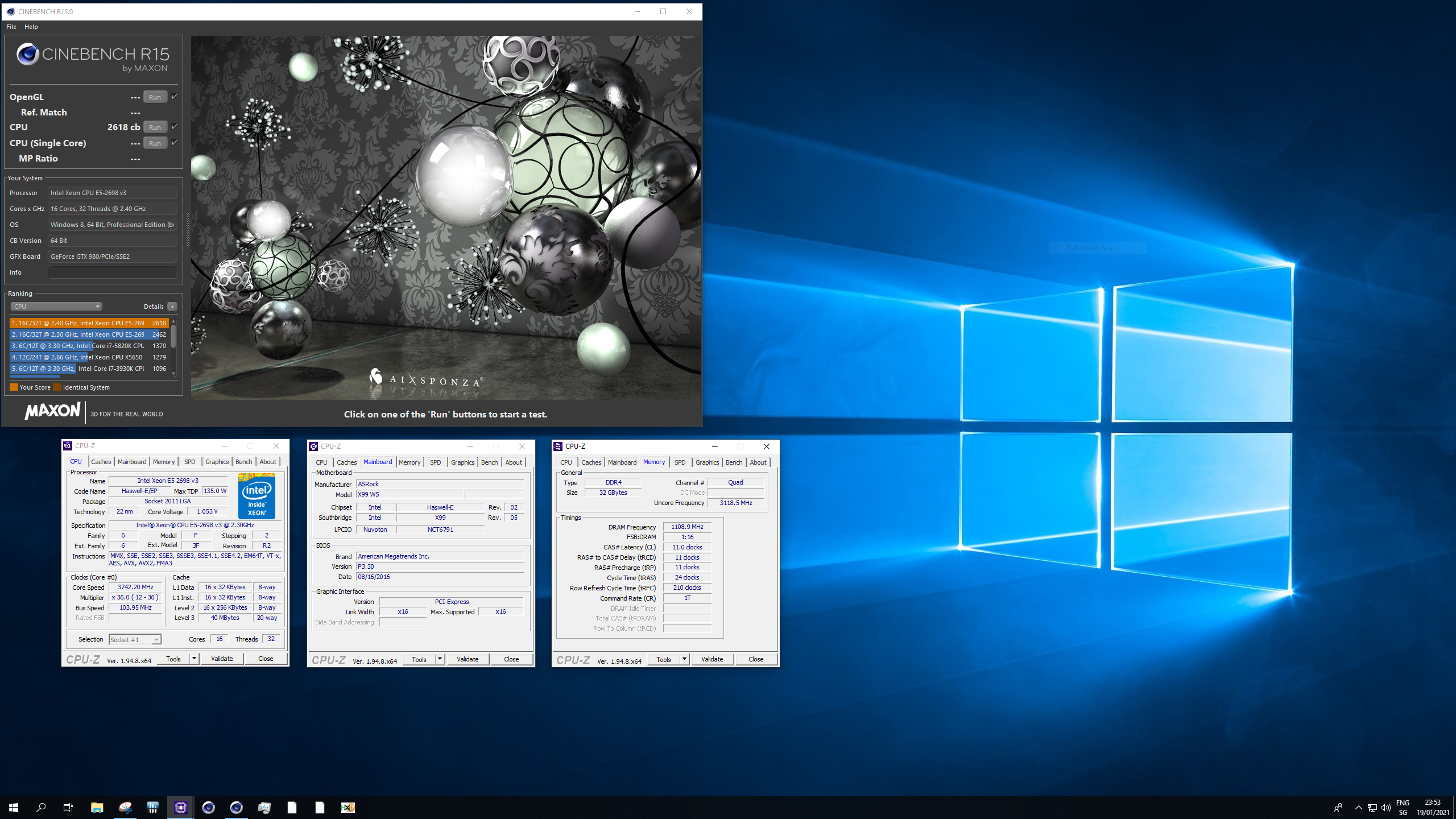The height and width of the screenshot is (819, 1456).
Task: Open the Snipping Tool scissors icon in taskbar
Action: click(125, 808)
